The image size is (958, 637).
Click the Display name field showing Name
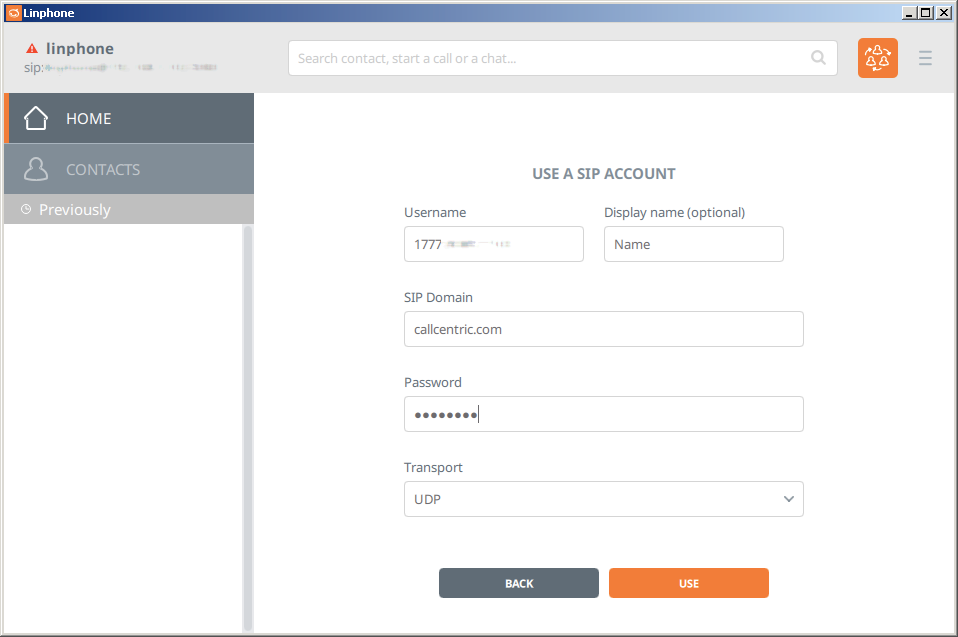pos(693,243)
